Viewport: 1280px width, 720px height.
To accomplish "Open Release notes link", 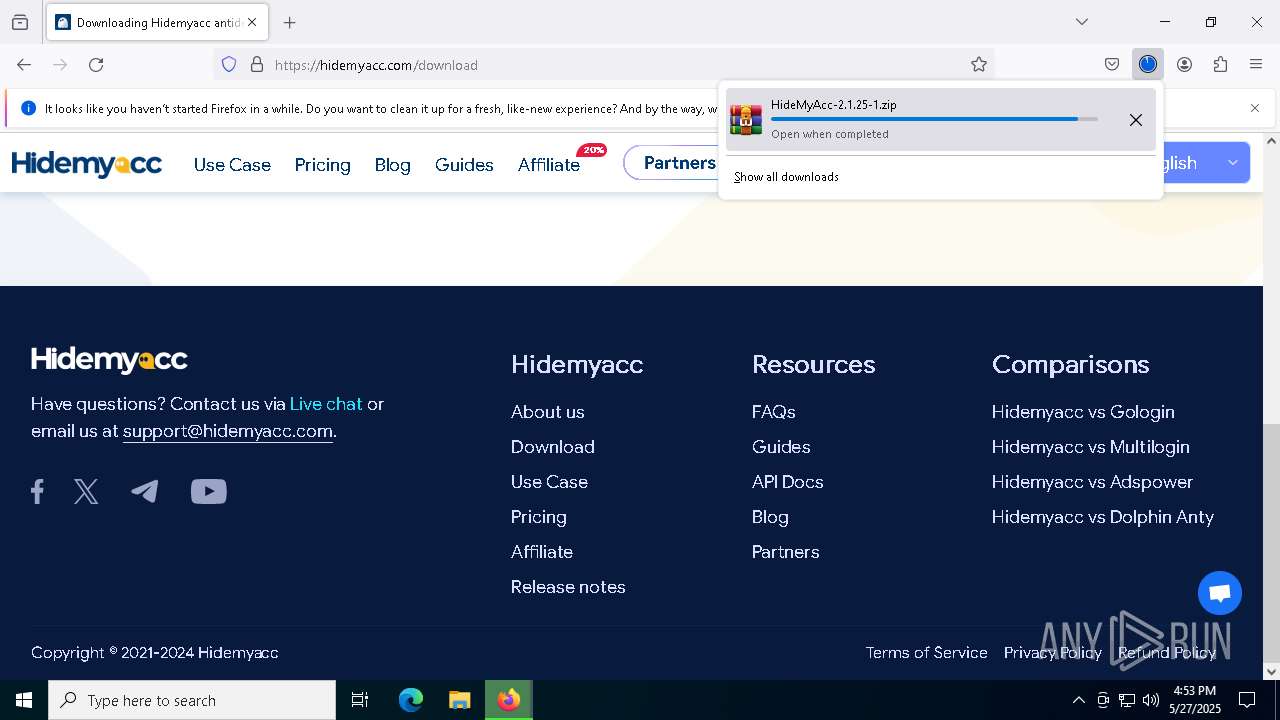I will tap(568, 587).
